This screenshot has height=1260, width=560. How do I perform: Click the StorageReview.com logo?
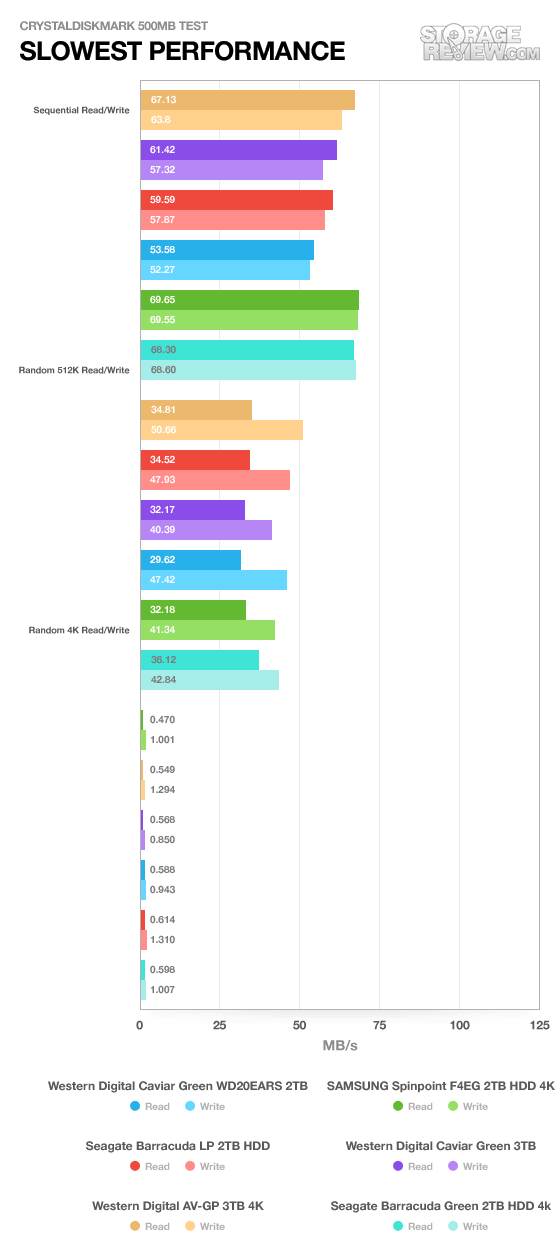click(481, 43)
